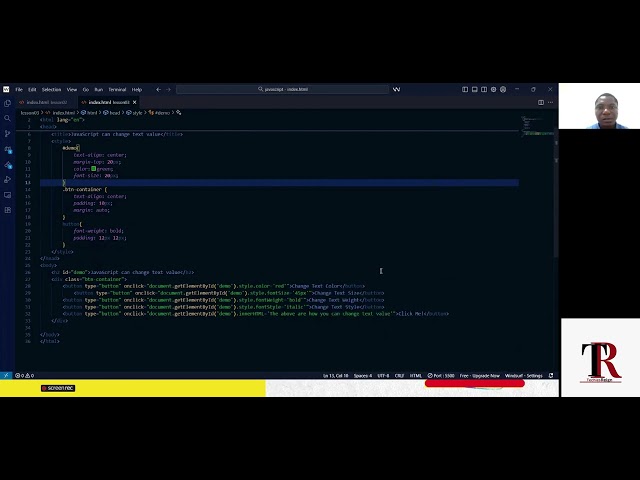Viewport: 640px width, 480px height.
Task: Expand the head breadcrumb
Action: 112,113
